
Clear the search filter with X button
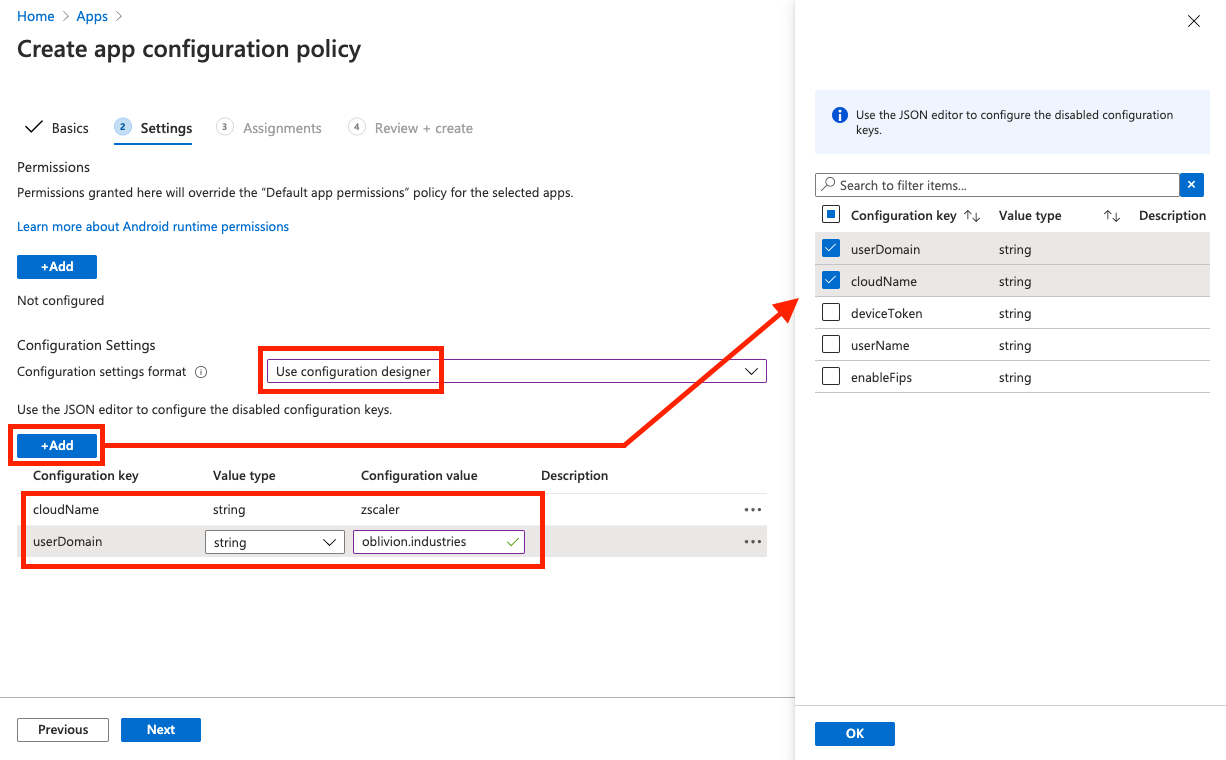pyautogui.click(x=1191, y=185)
